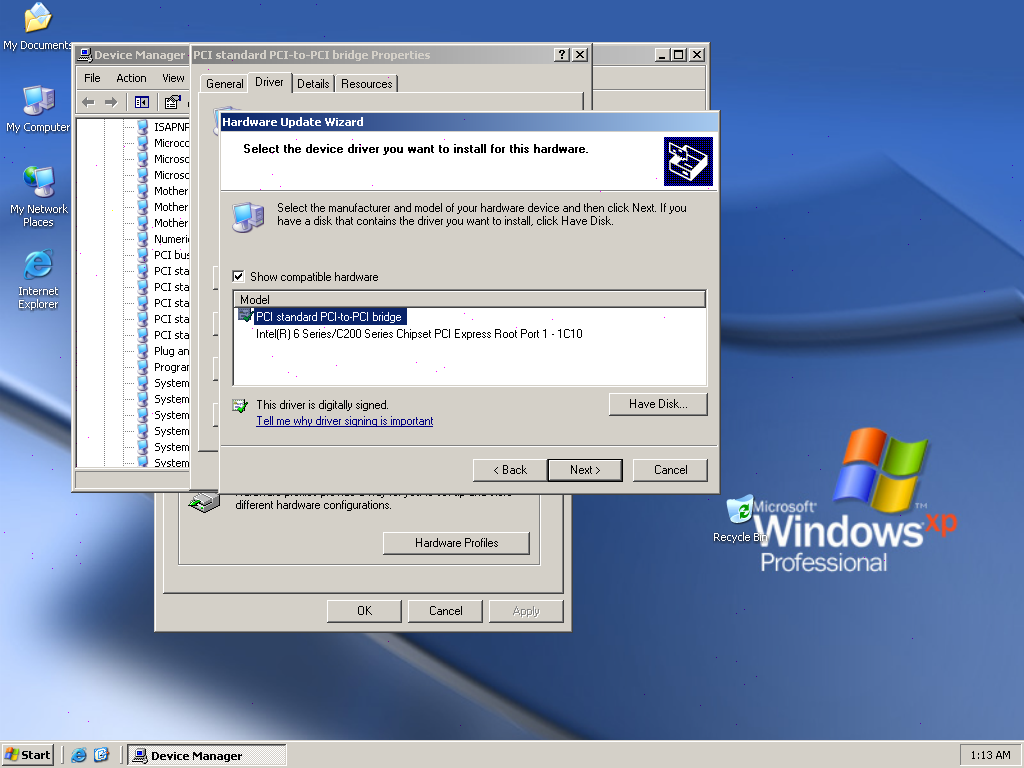Open the Action menu in Device Manager

pyautogui.click(x=131, y=78)
